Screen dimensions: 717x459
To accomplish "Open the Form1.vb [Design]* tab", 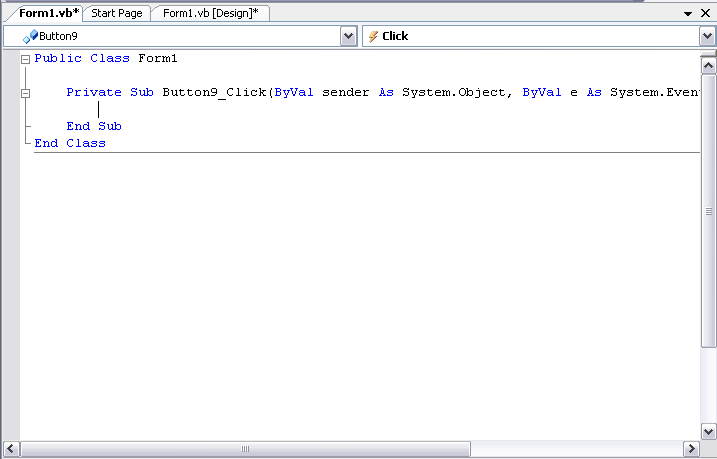I will coord(210,13).
